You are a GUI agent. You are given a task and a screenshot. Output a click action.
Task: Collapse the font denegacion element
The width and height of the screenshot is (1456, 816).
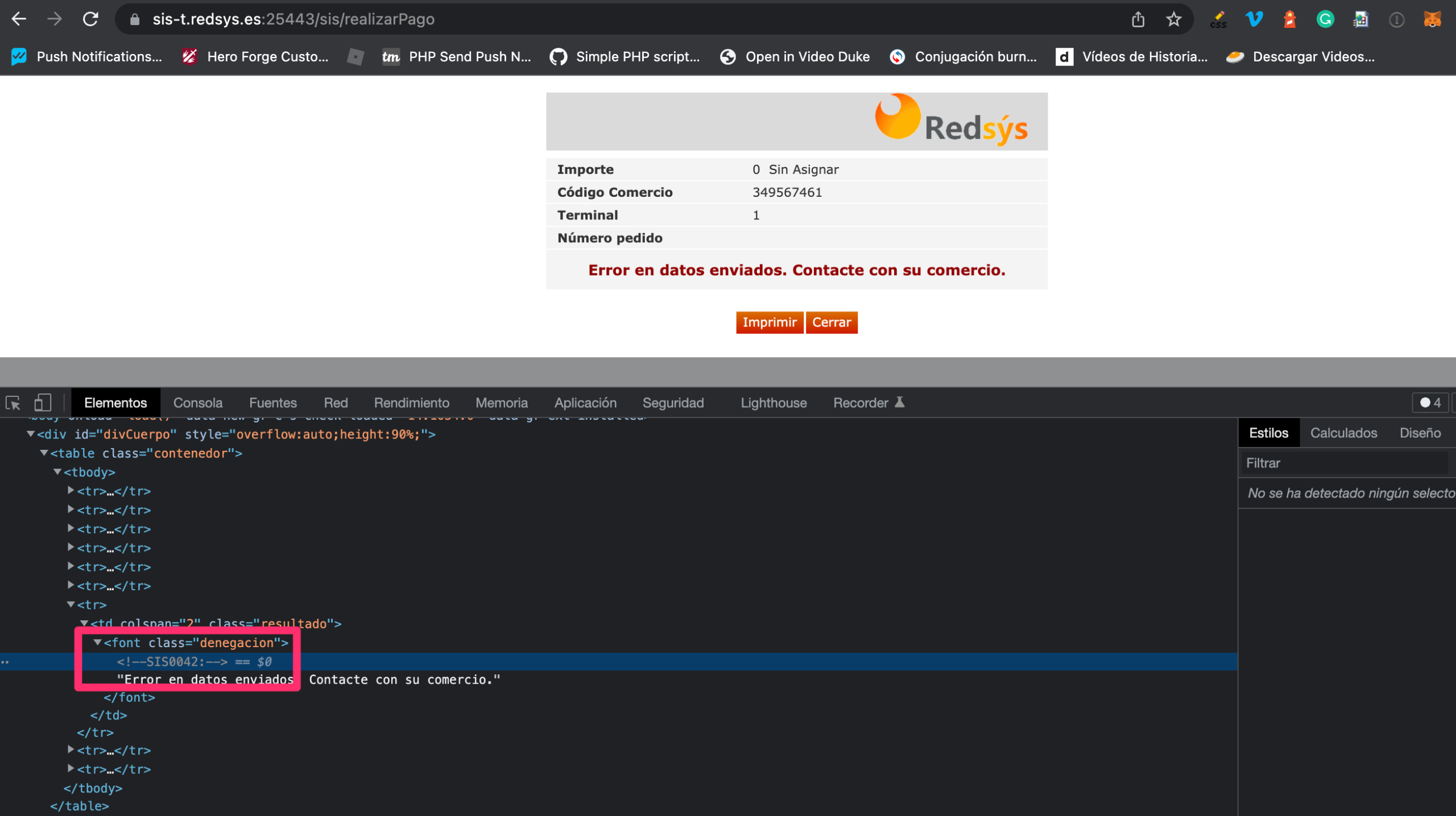coord(97,642)
